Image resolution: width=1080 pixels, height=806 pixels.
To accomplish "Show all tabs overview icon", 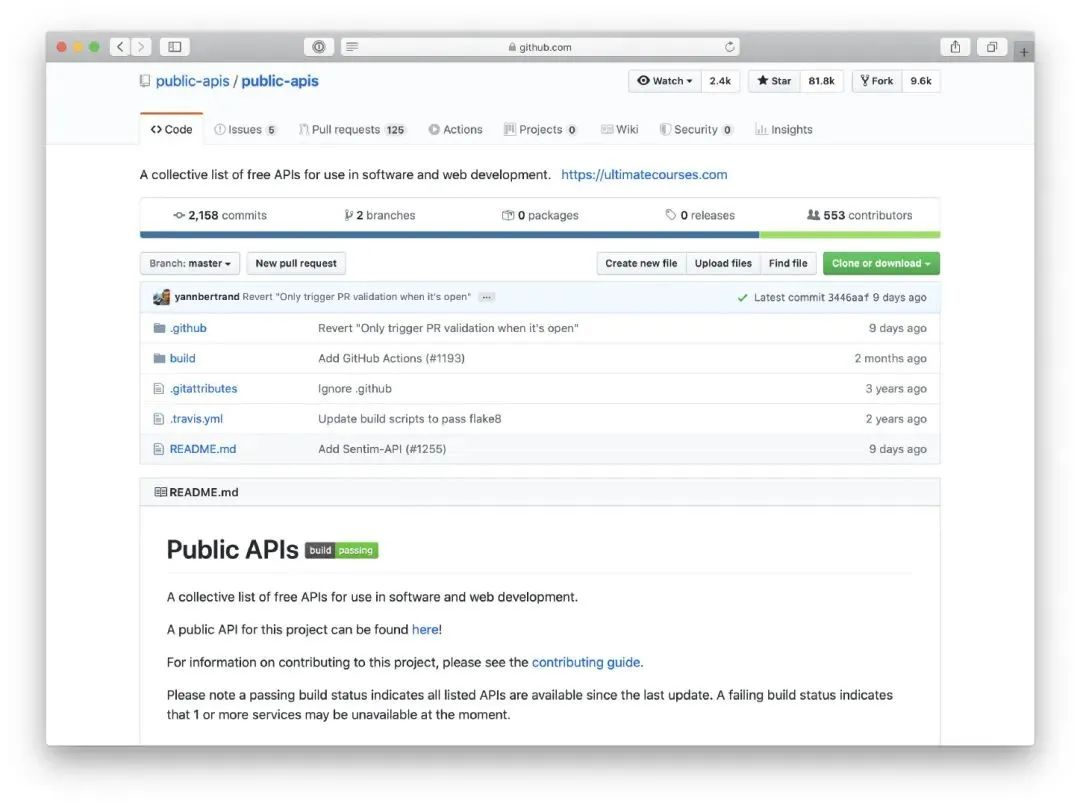I will 992,47.
